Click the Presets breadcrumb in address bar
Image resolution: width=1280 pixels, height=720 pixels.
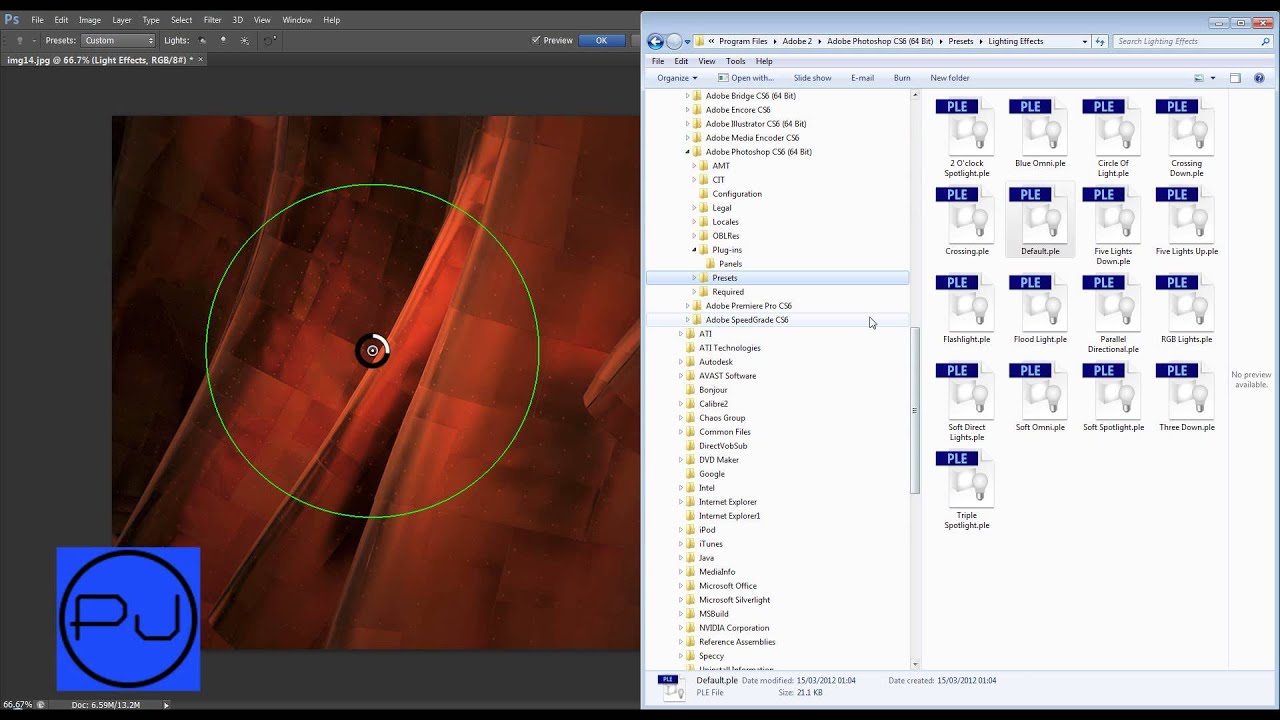click(960, 41)
